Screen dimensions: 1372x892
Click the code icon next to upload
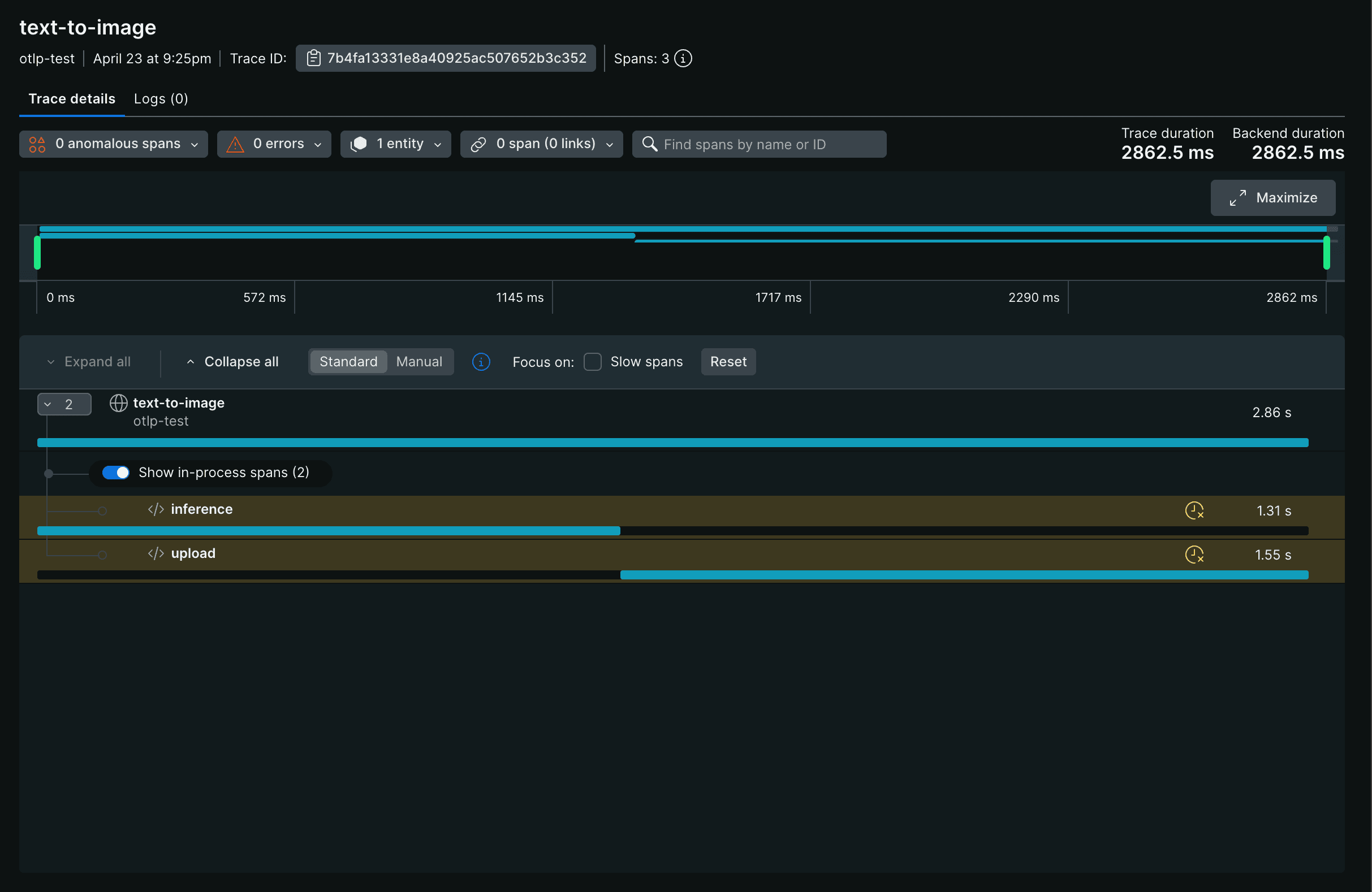pyautogui.click(x=156, y=554)
